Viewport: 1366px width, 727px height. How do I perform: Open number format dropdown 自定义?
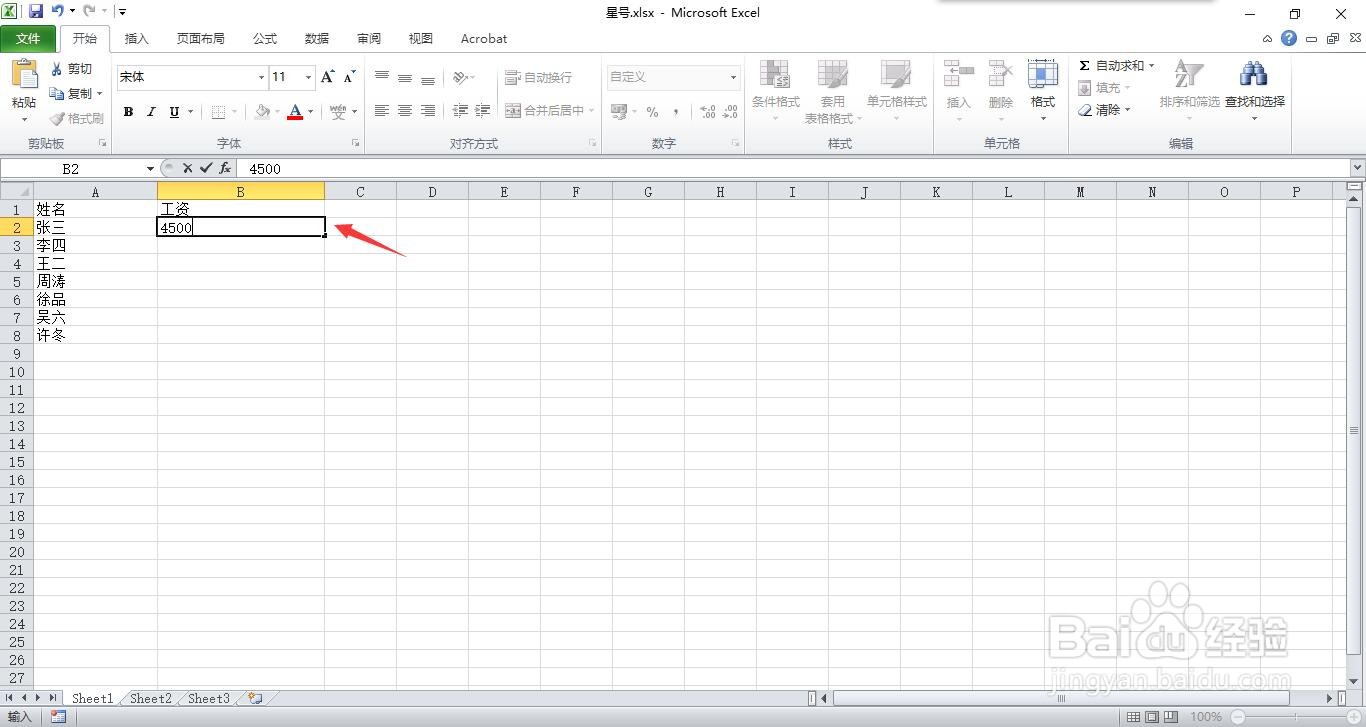pyautogui.click(x=733, y=77)
